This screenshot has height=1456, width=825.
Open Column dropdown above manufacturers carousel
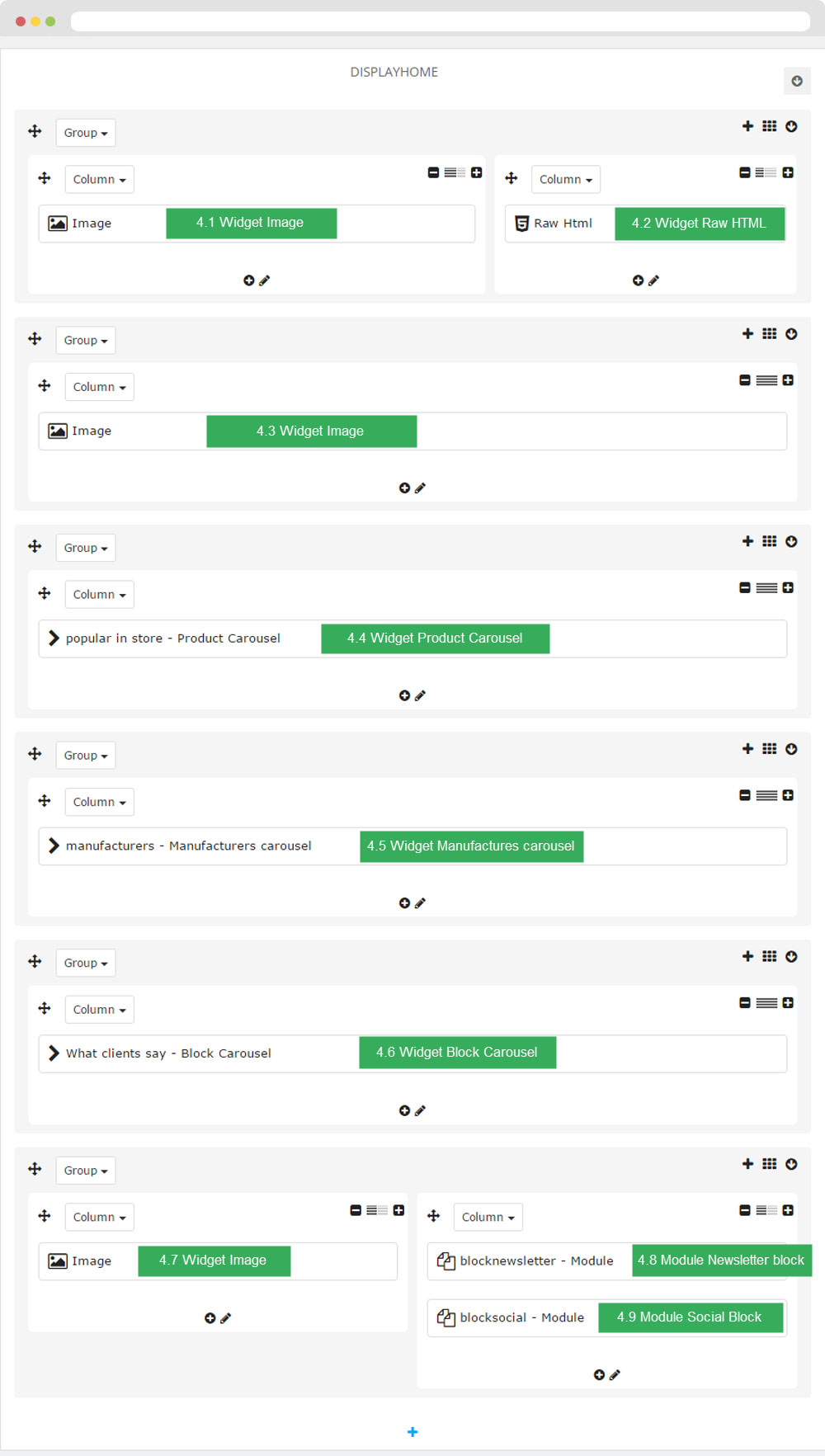point(99,802)
